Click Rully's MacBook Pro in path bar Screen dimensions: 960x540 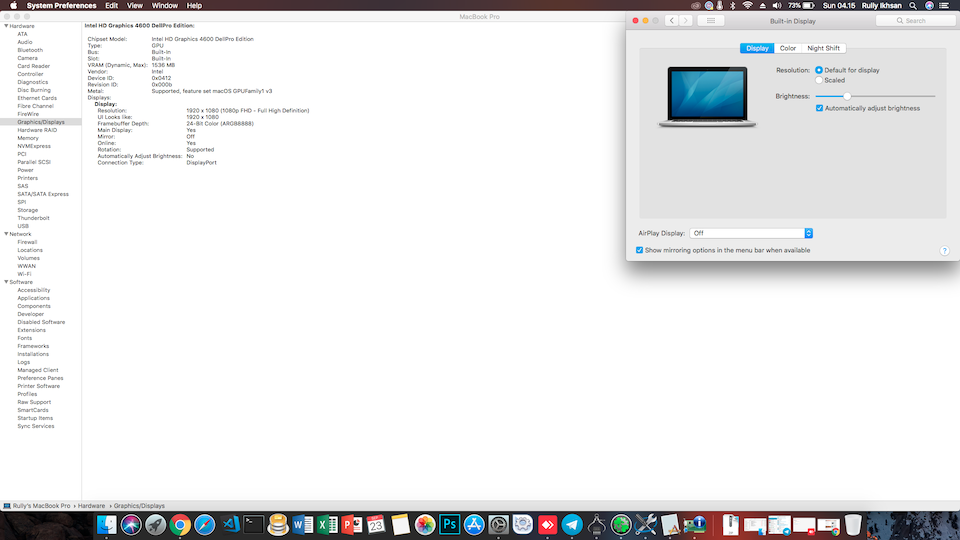click(41, 506)
